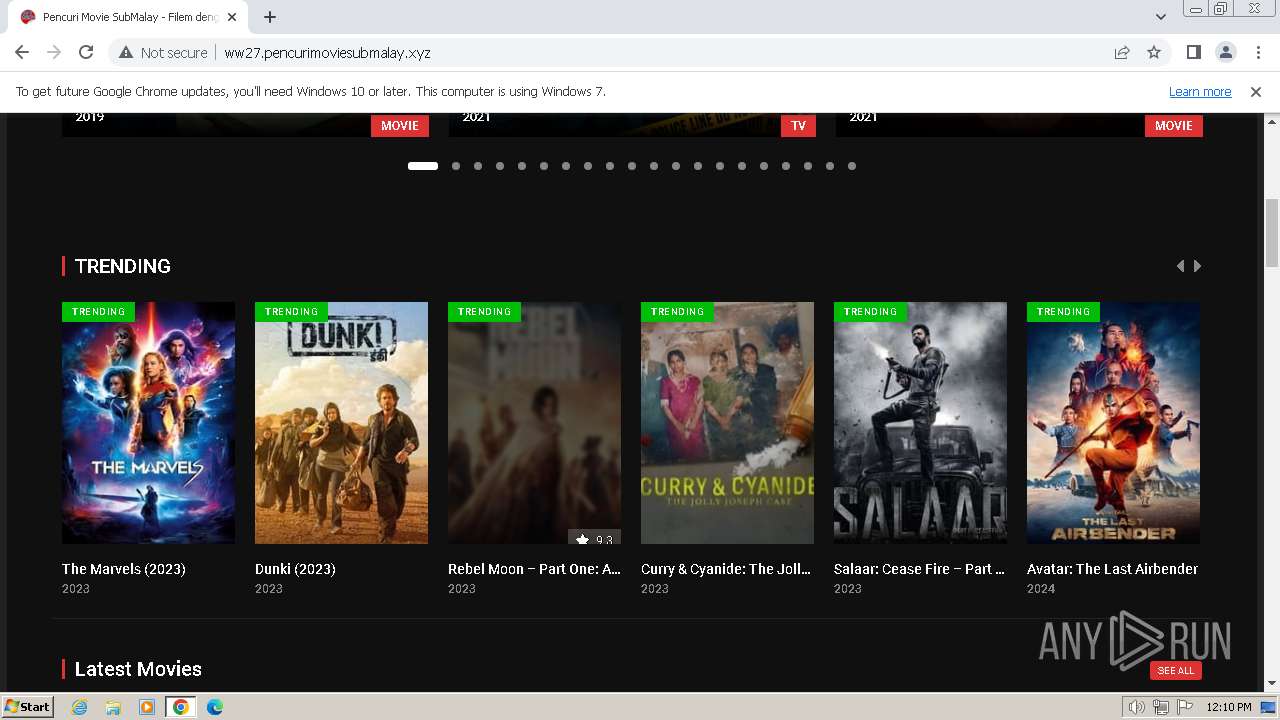Click the TV badge on slide
The height and width of the screenshot is (720, 1280).
tap(798, 125)
